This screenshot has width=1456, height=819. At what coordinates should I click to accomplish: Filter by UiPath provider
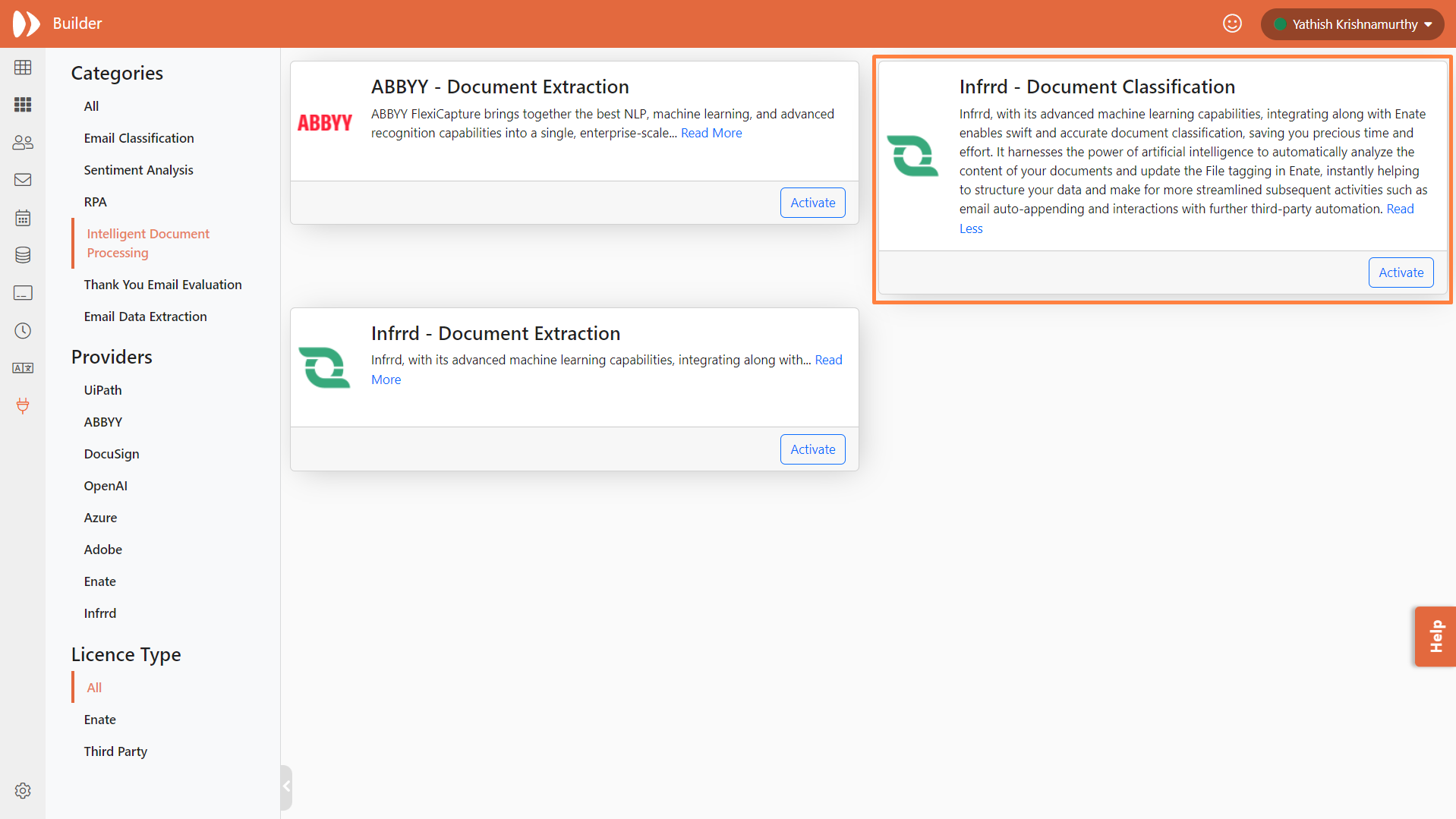(x=102, y=390)
